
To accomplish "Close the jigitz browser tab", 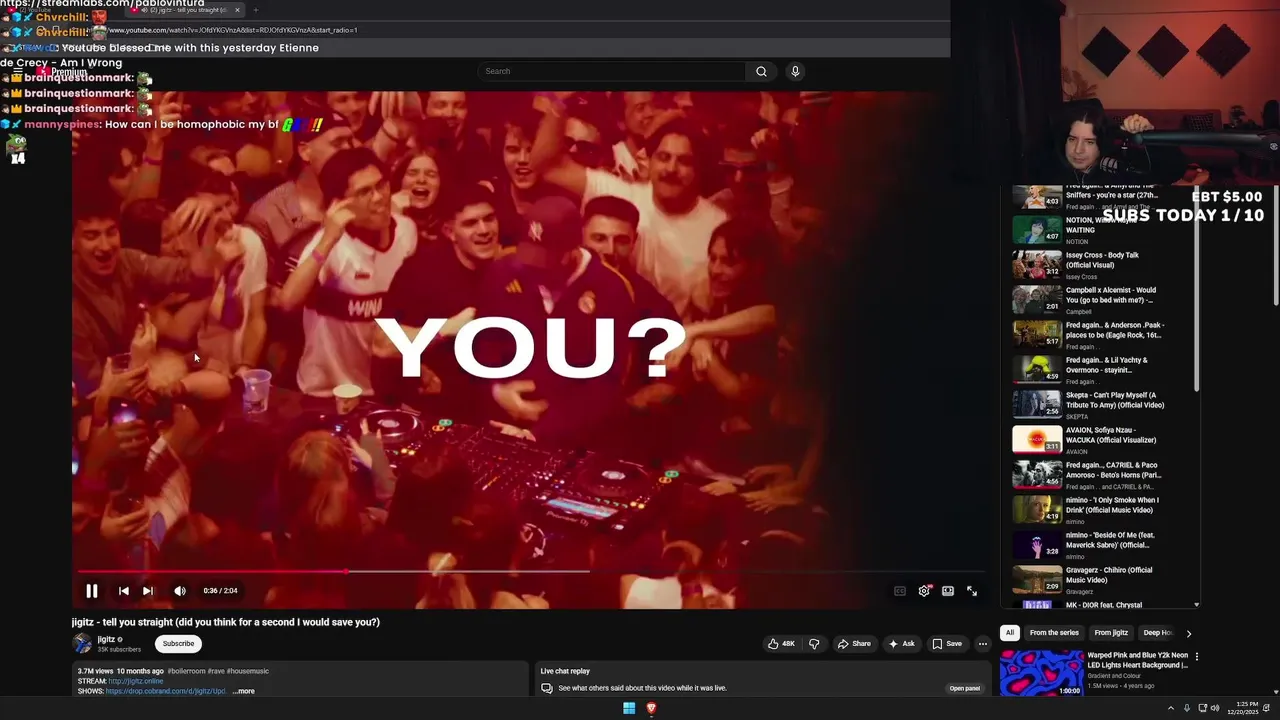I will pos(237,10).
